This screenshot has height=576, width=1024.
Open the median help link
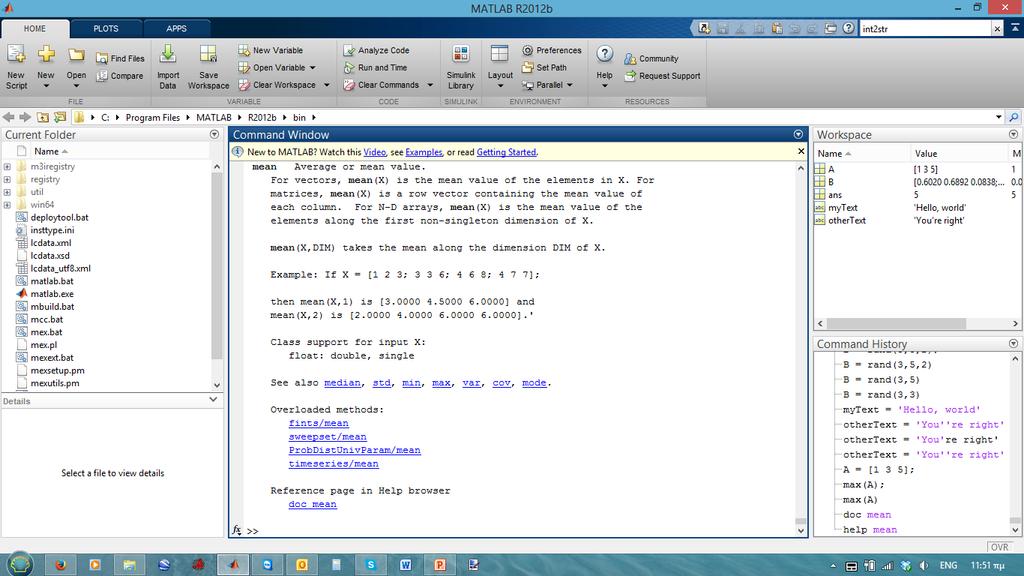pos(342,383)
